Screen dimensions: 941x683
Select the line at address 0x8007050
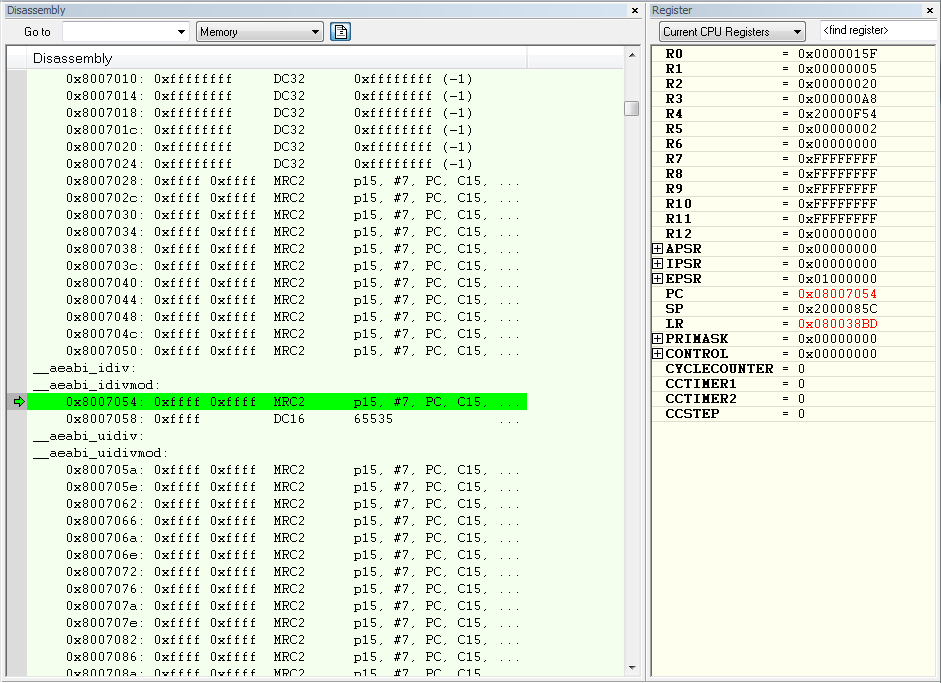tap(277, 351)
